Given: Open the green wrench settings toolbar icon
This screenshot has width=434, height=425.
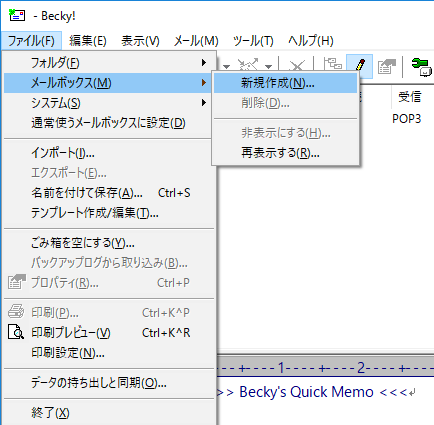Looking at the screenshot, I should pyautogui.click(x=422, y=67).
